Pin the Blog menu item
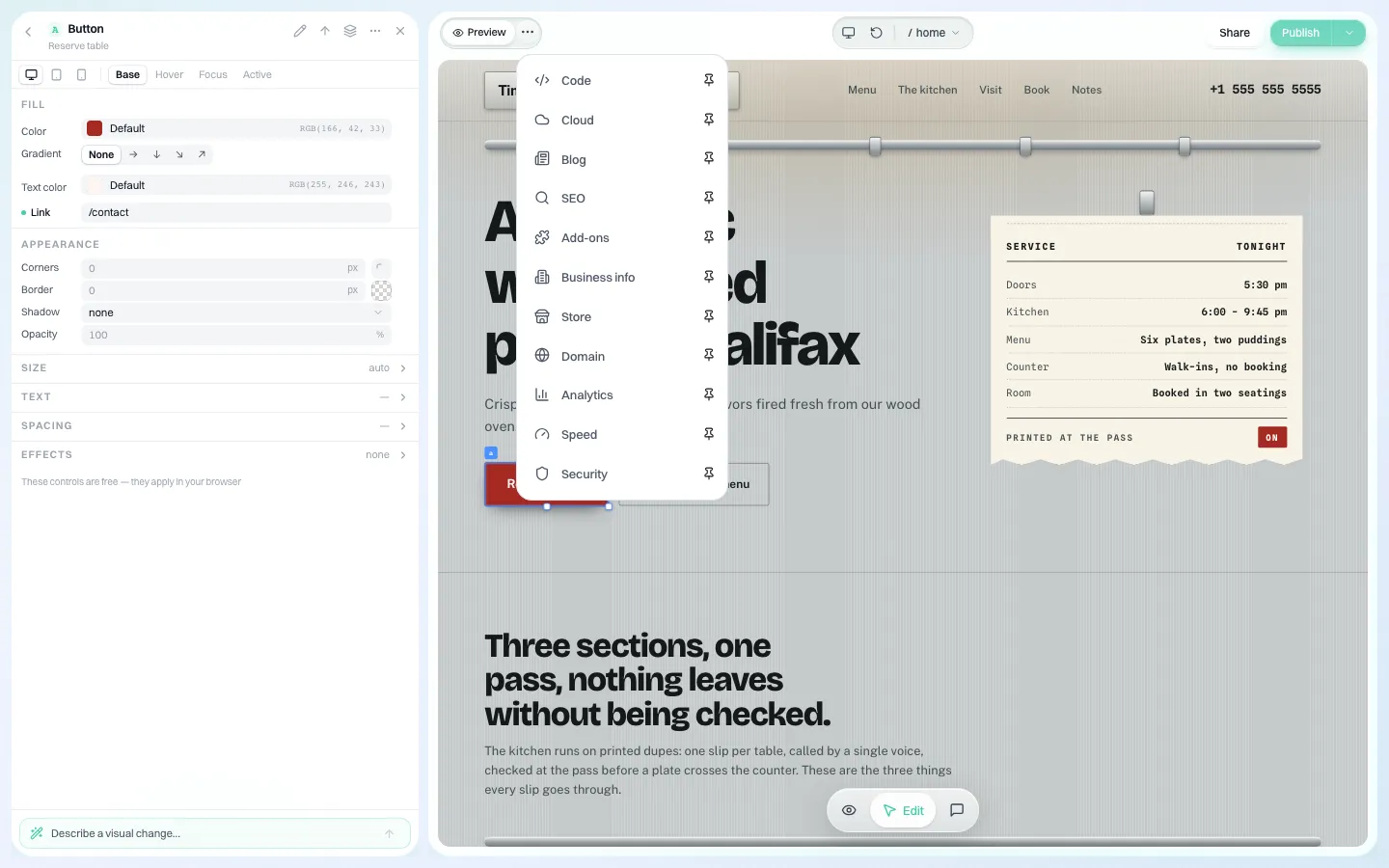Screen dimensions: 1389x868 (x=709, y=159)
